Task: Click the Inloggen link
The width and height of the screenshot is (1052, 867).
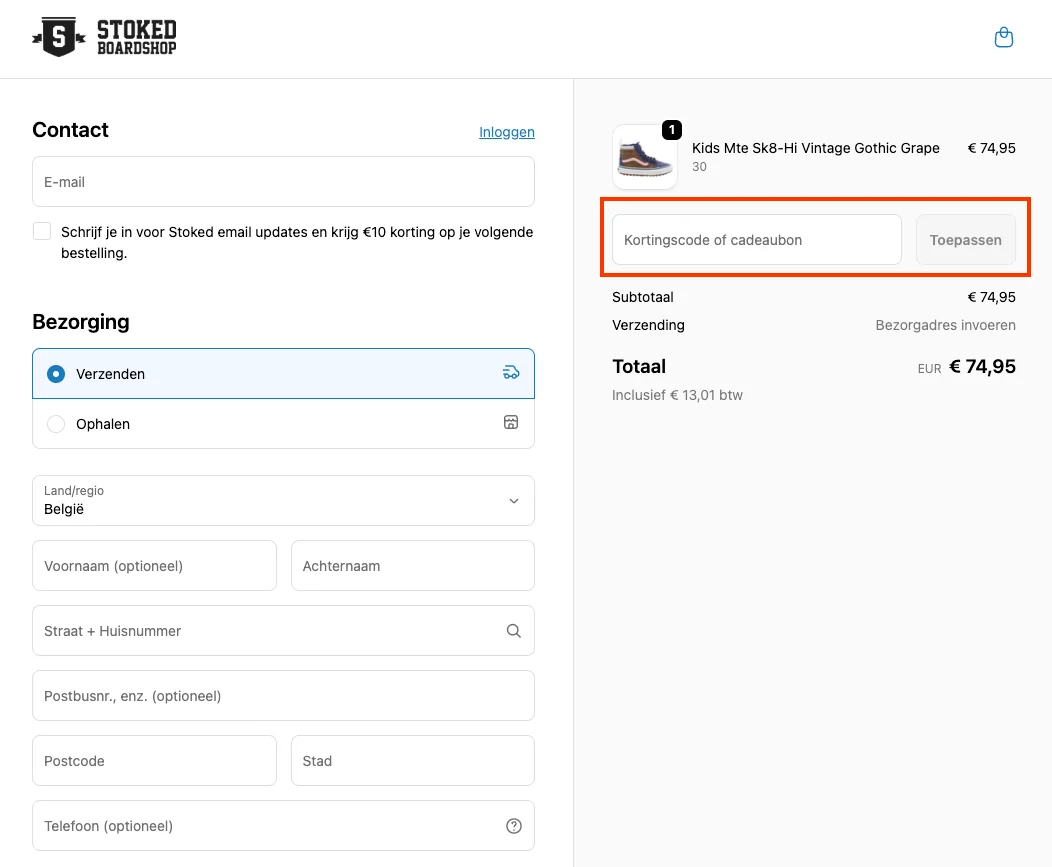Action: [506, 132]
